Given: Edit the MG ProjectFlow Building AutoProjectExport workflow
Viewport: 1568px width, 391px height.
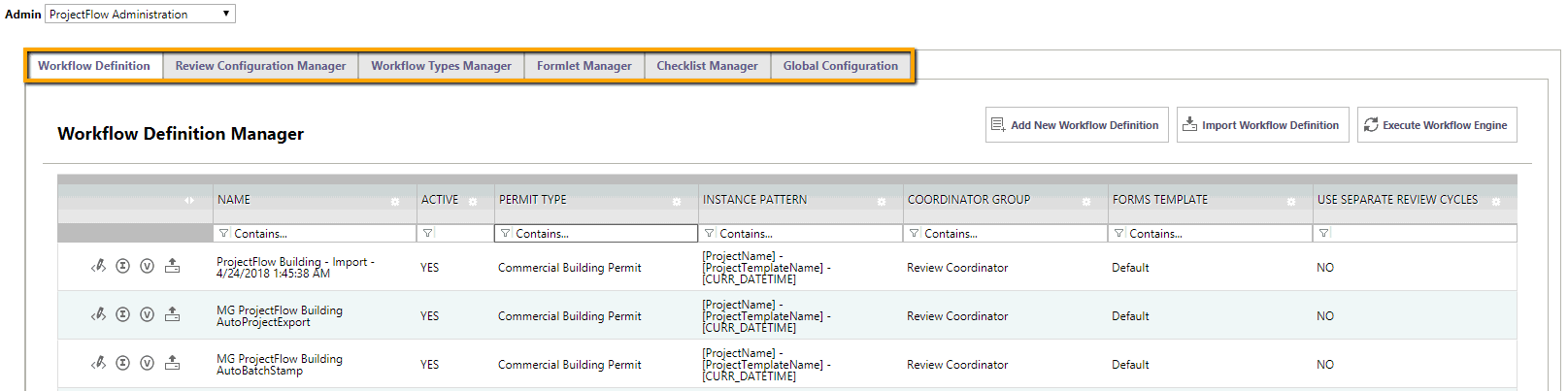Looking at the screenshot, I should 98,314.
